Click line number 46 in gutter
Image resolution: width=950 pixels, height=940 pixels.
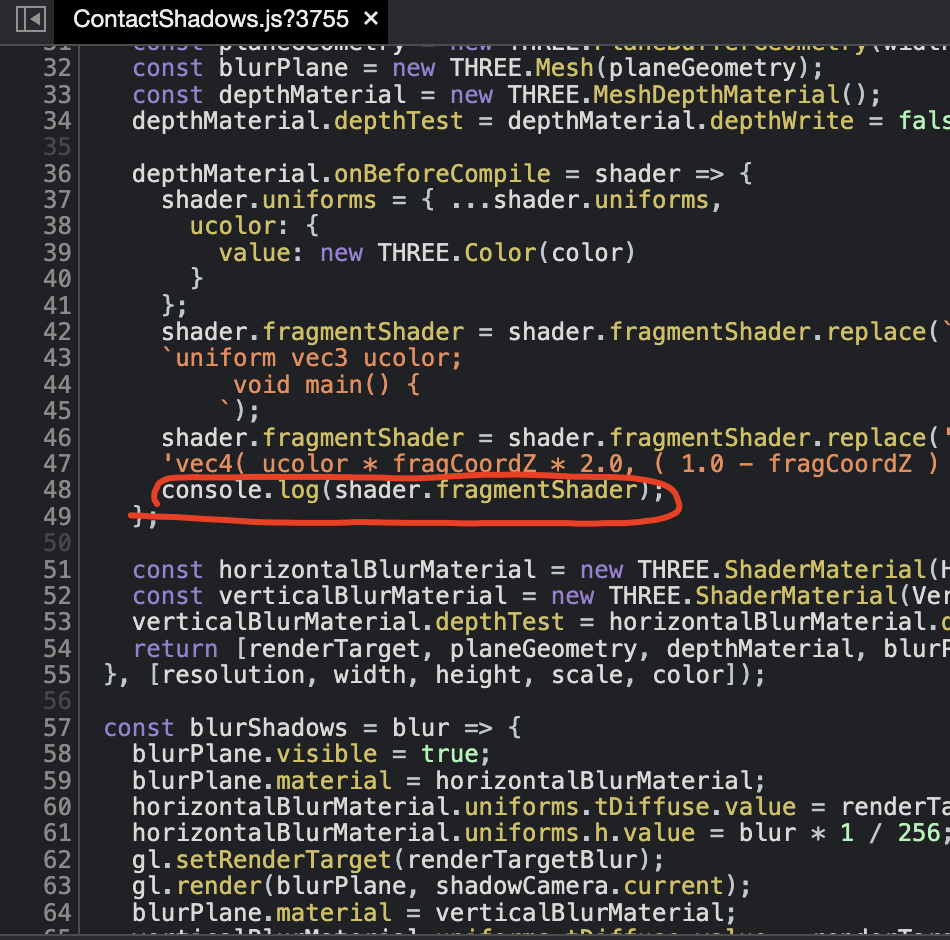(58, 438)
